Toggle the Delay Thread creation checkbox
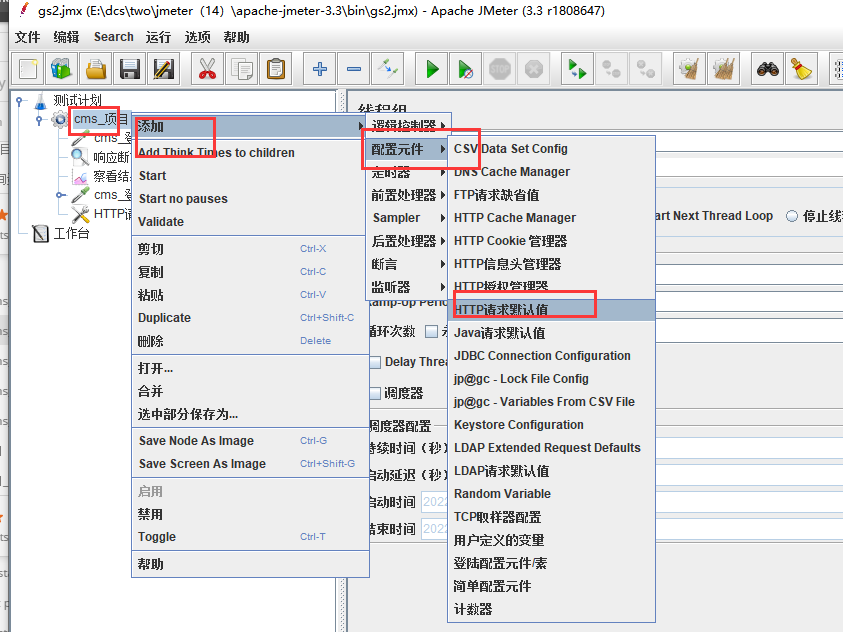 coord(376,362)
